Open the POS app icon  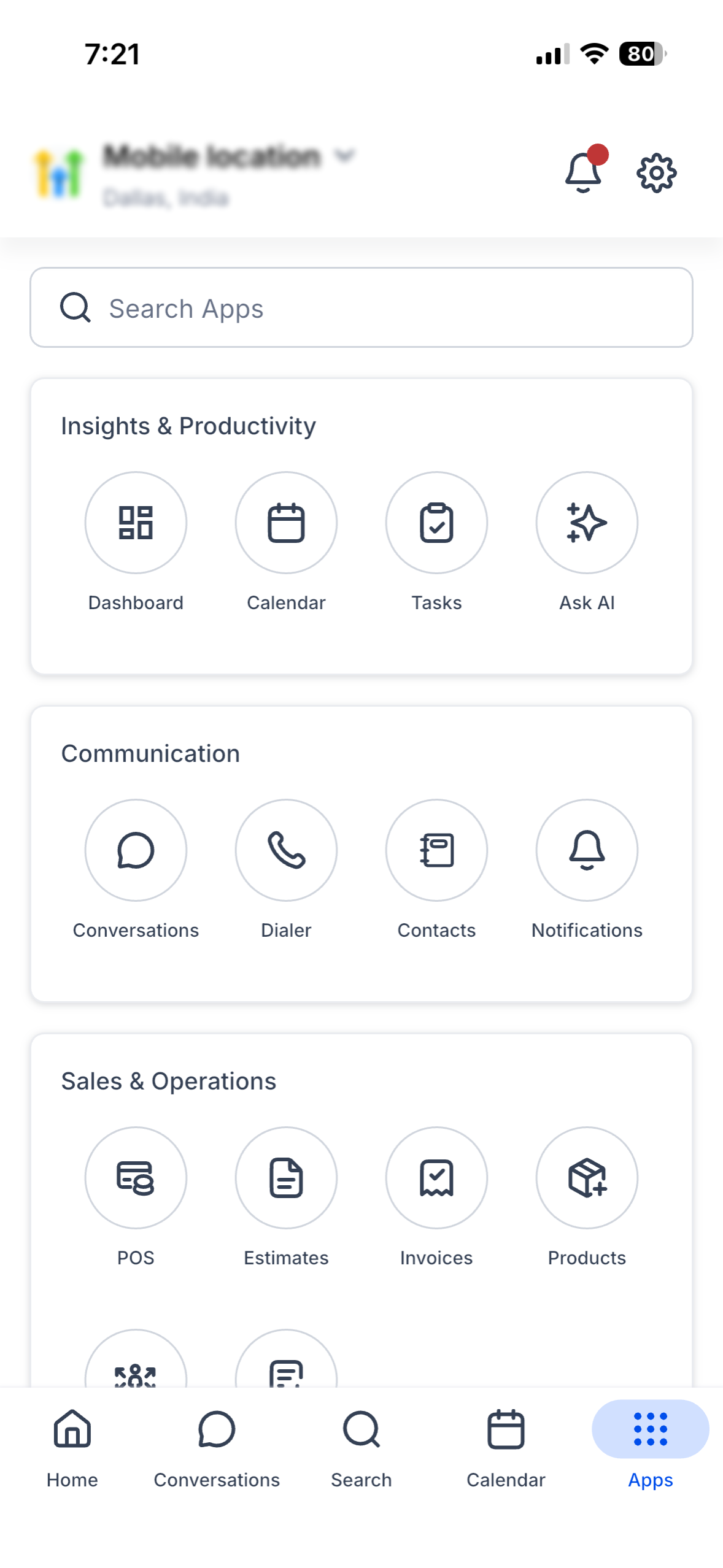pyautogui.click(x=136, y=1178)
